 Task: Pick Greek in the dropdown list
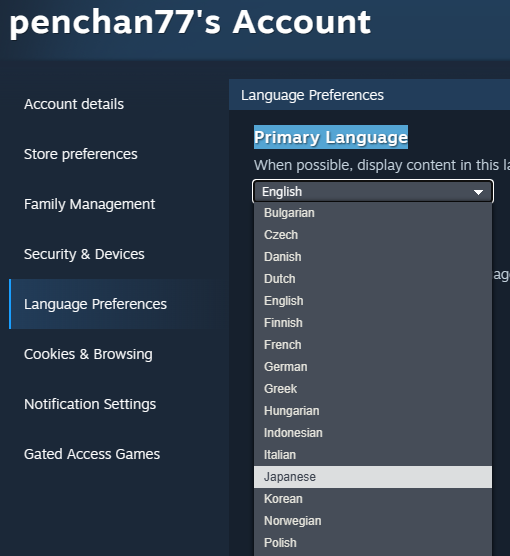[x=373, y=389]
